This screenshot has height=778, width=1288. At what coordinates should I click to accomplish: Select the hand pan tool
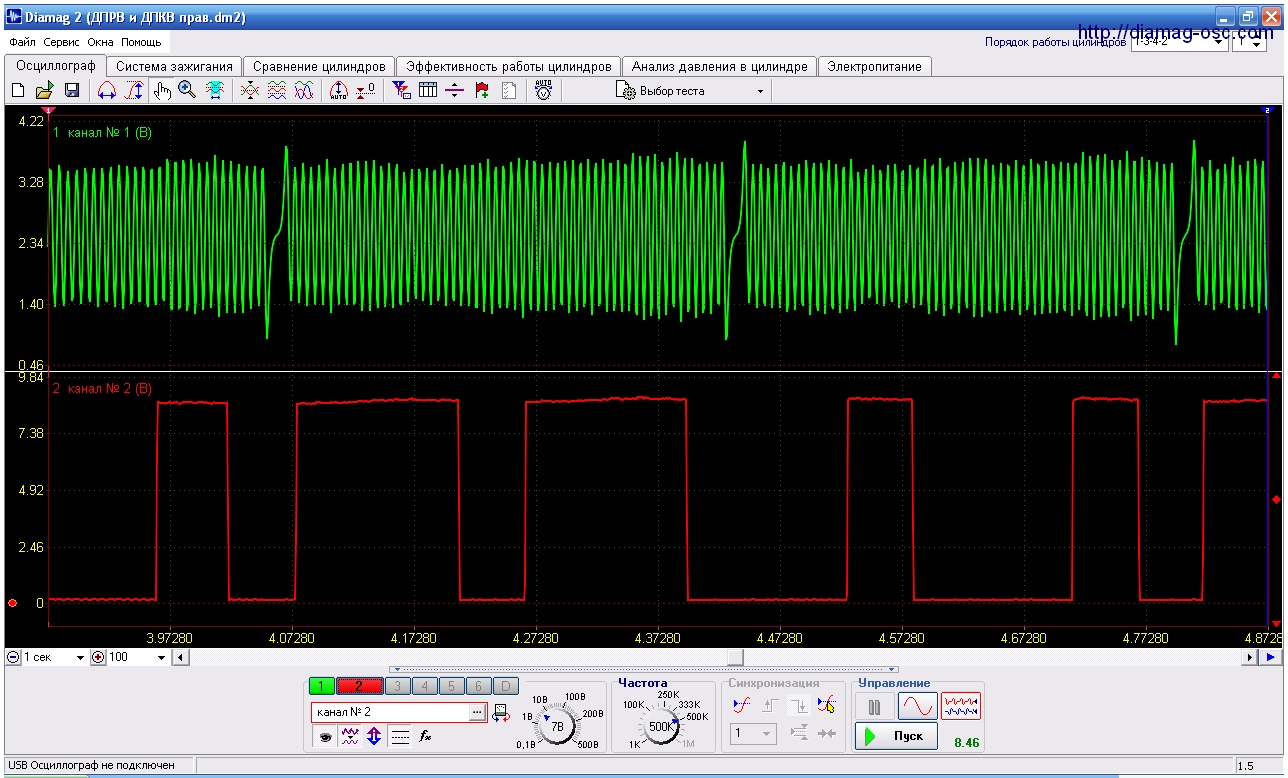coord(162,91)
